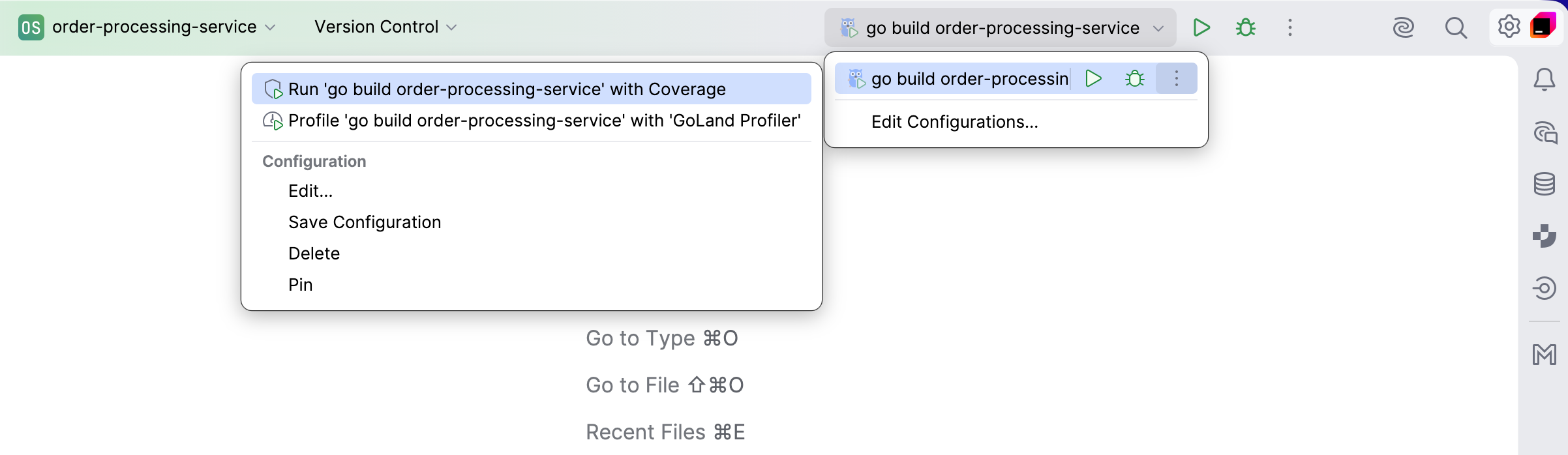Viewport: 1568px width, 455px height.
Task: Open the Make tool window icon
Action: pos(1544,355)
